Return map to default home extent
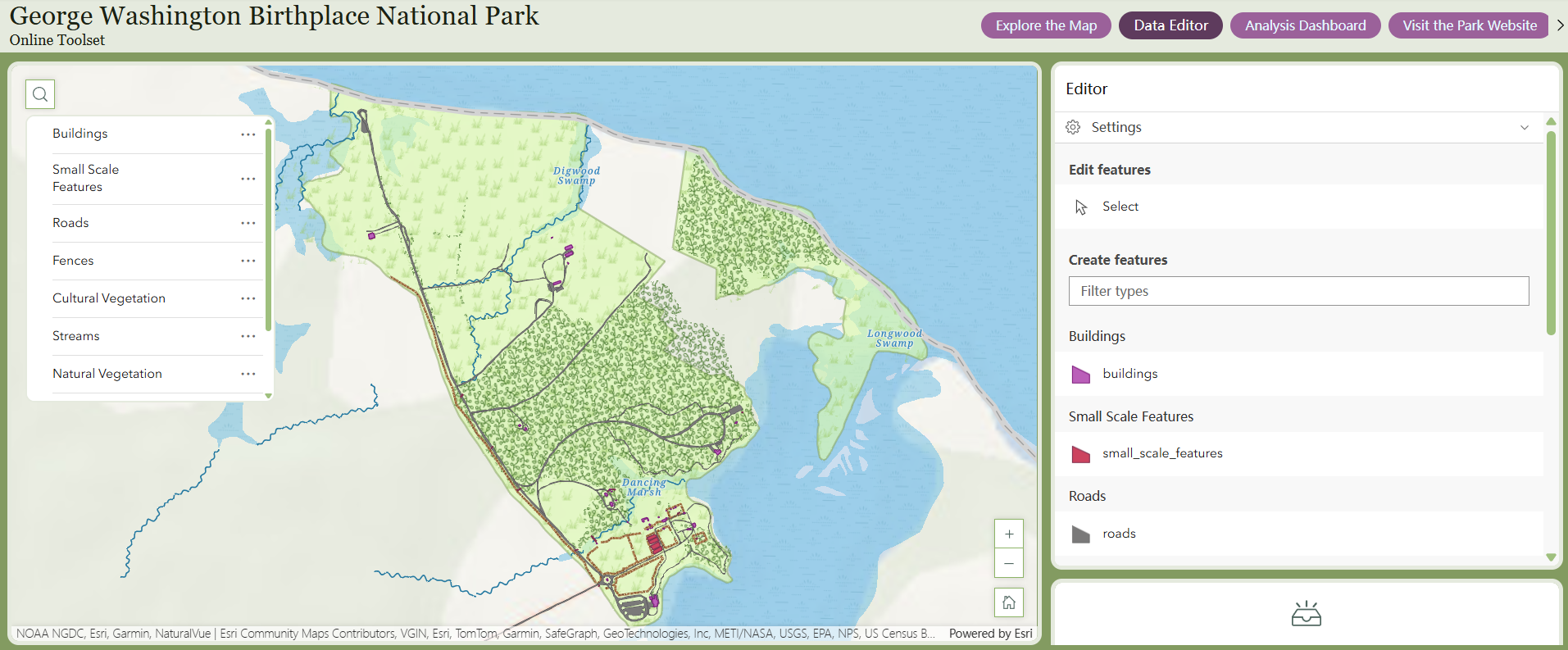Image resolution: width=1568 pixels, height=650 pixels. tap(1009, 602)
